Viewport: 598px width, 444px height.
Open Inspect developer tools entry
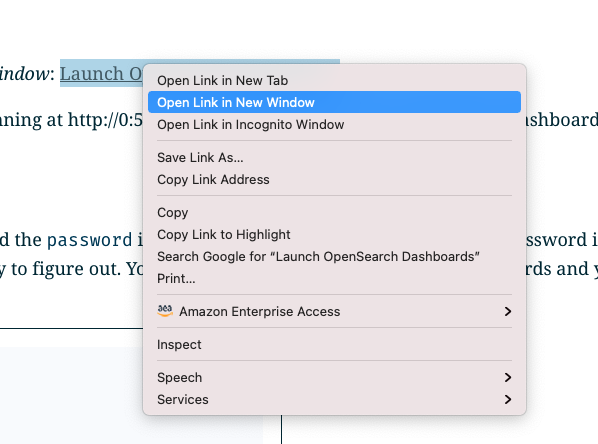(x=334, y=344)
